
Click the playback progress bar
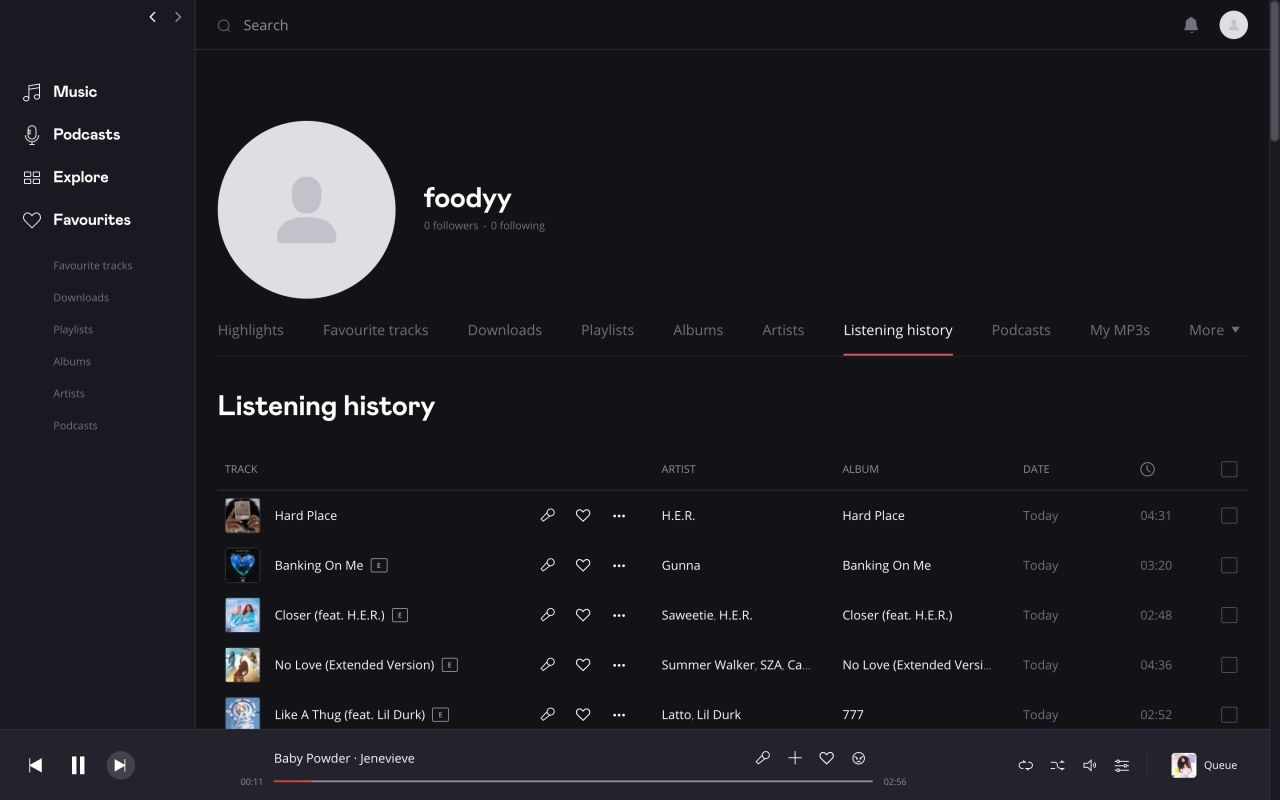575,782
